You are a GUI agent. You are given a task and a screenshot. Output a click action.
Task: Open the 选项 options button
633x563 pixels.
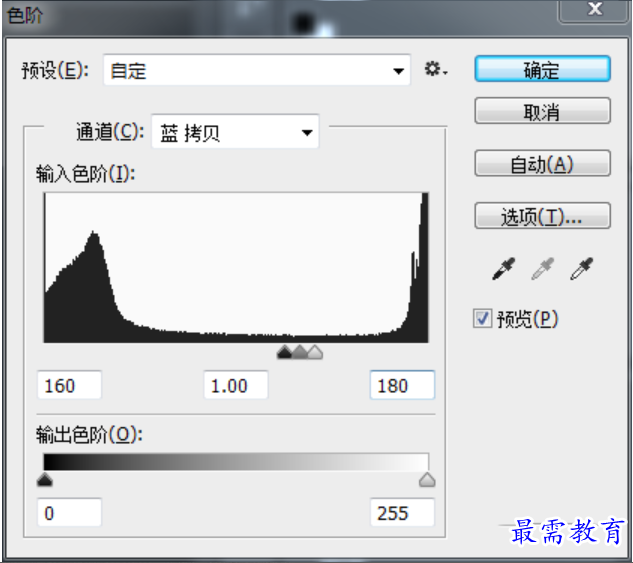[542, 216]
